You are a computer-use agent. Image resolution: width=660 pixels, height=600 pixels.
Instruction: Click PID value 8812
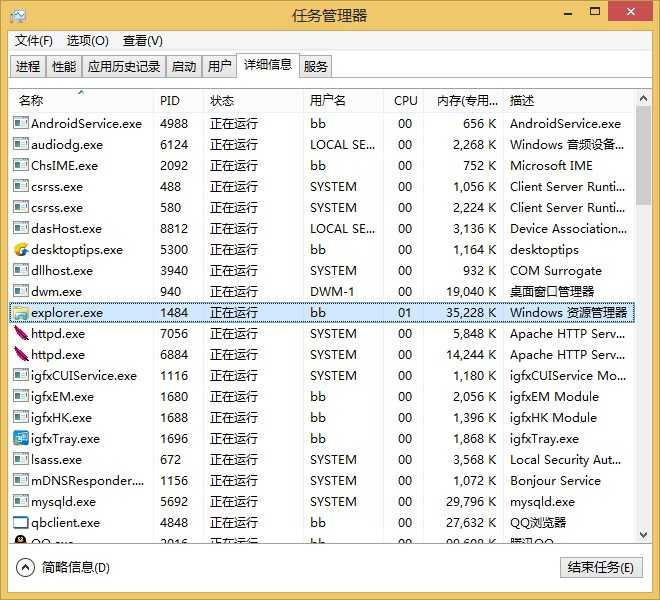click(x=174, y=228)
